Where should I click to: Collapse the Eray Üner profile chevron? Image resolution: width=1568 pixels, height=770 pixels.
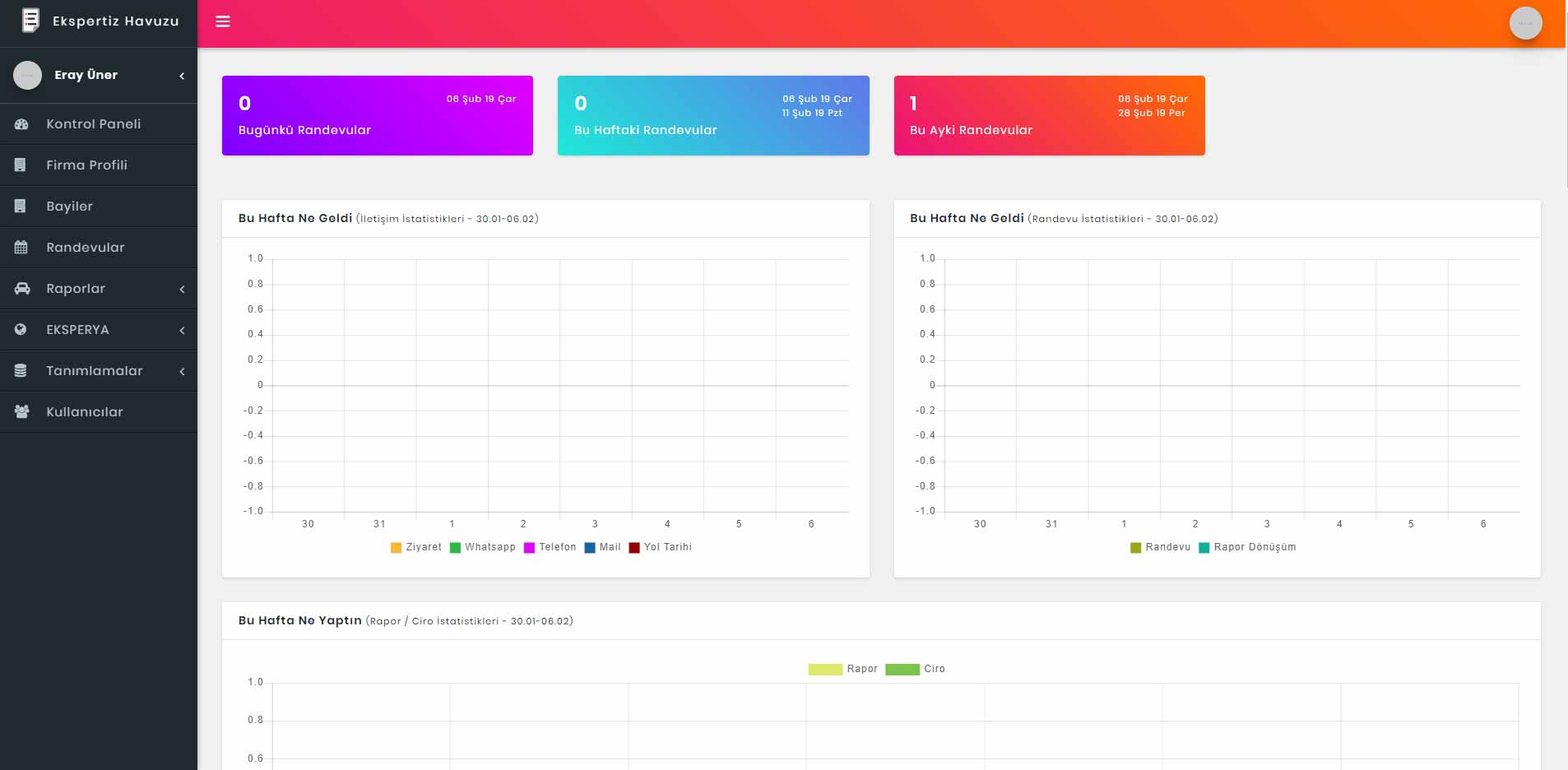(182, 76)
